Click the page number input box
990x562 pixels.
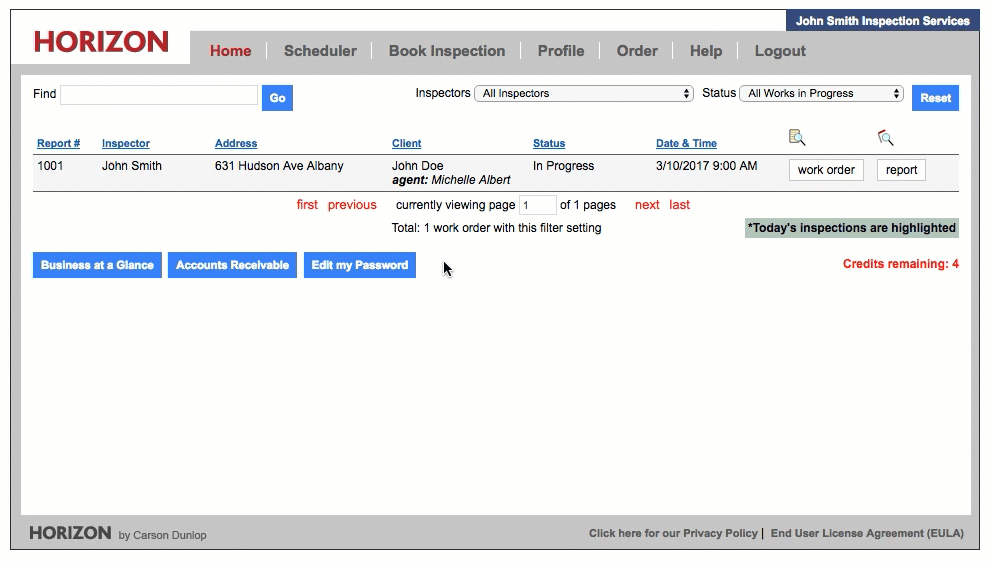[x=538, y=205]
